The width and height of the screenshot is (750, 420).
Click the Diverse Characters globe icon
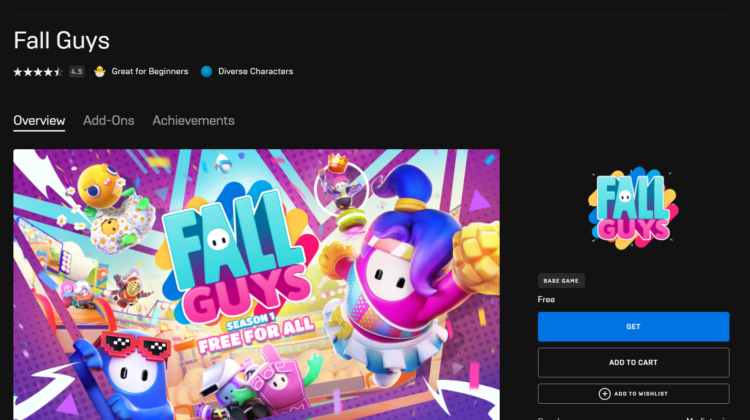[x=207, y=72]
